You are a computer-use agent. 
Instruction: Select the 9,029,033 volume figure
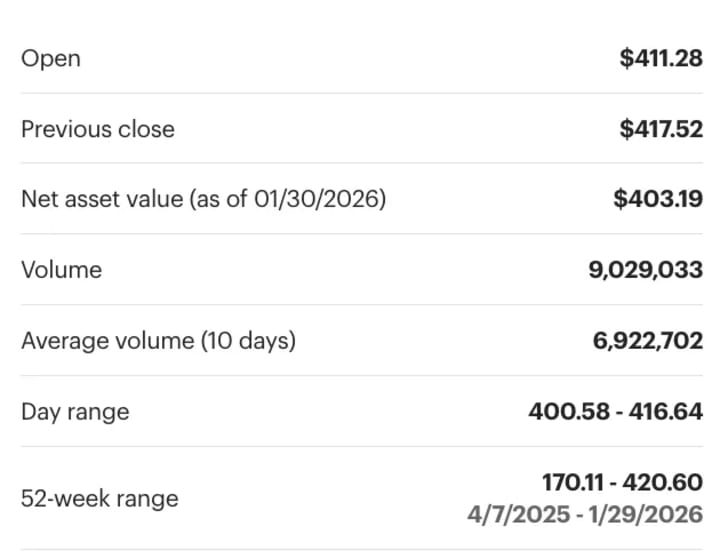pyautogui.click(x=646, y=270)
